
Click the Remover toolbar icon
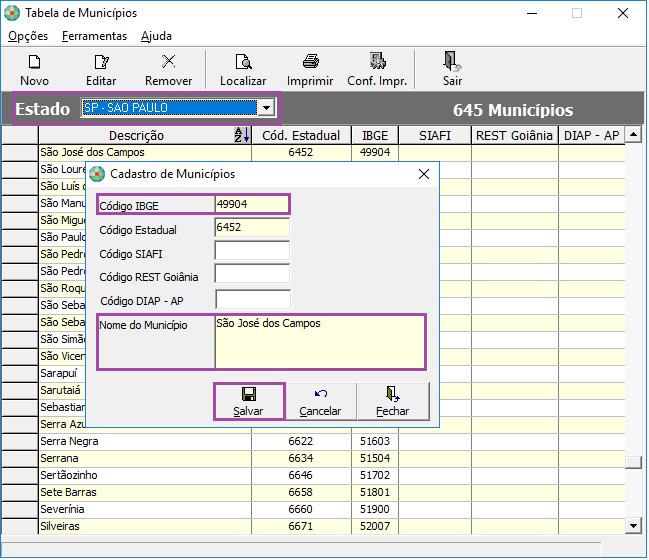click(168, 63)
